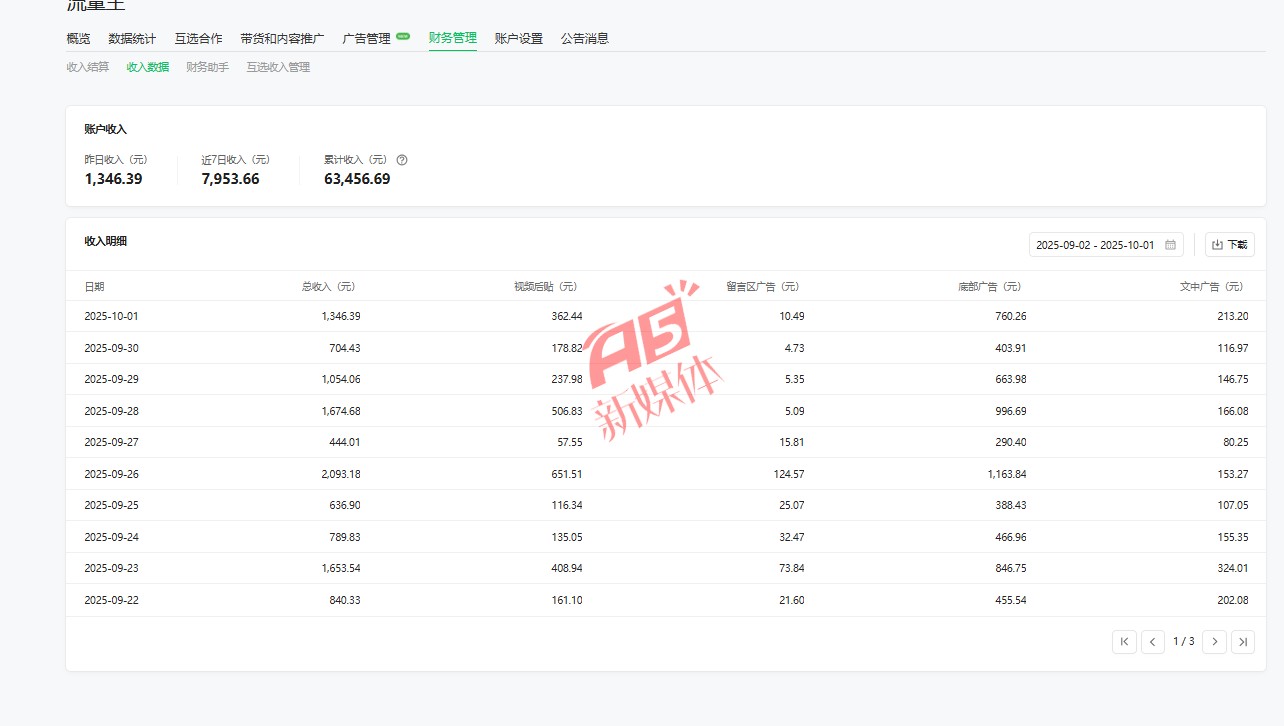Click the calendar icon in date range field
Screen dimensions: 1284x726
(x=1170, y=245)
